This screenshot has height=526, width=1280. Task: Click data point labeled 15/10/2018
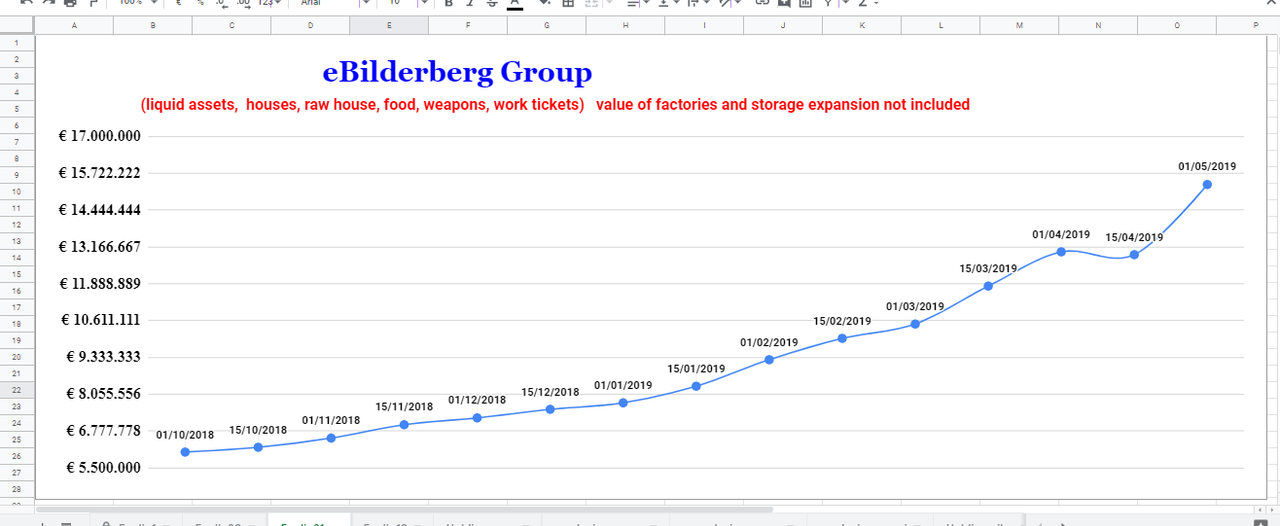[x=258, y=447]
